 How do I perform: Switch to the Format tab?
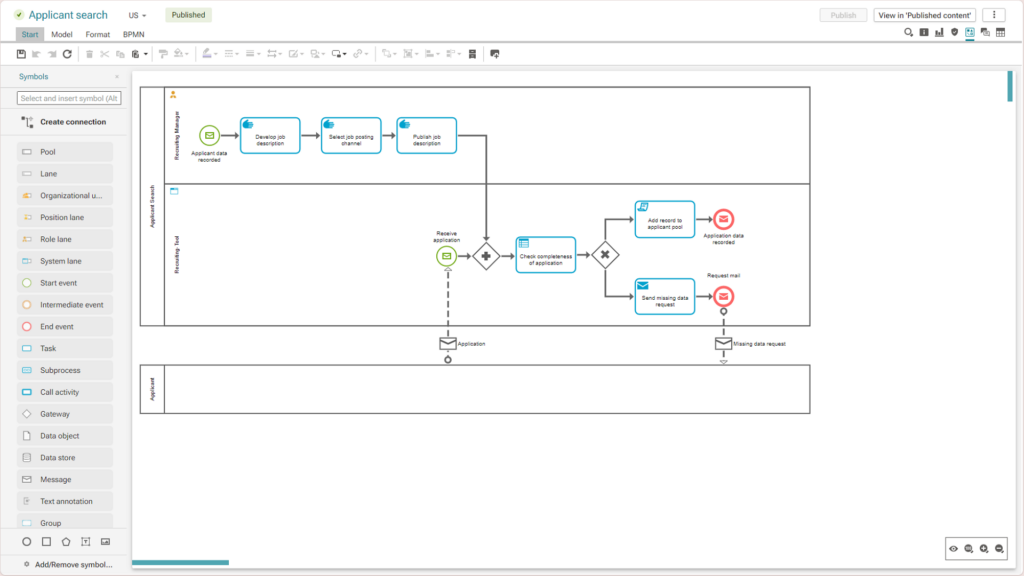click(x=97, y=34)
